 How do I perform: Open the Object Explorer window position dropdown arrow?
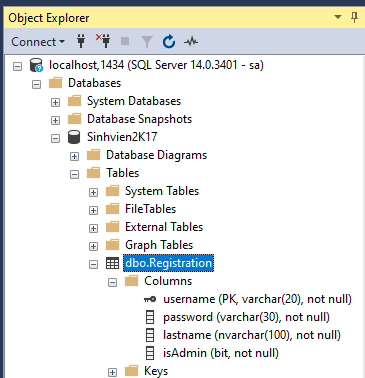point(338,17)
